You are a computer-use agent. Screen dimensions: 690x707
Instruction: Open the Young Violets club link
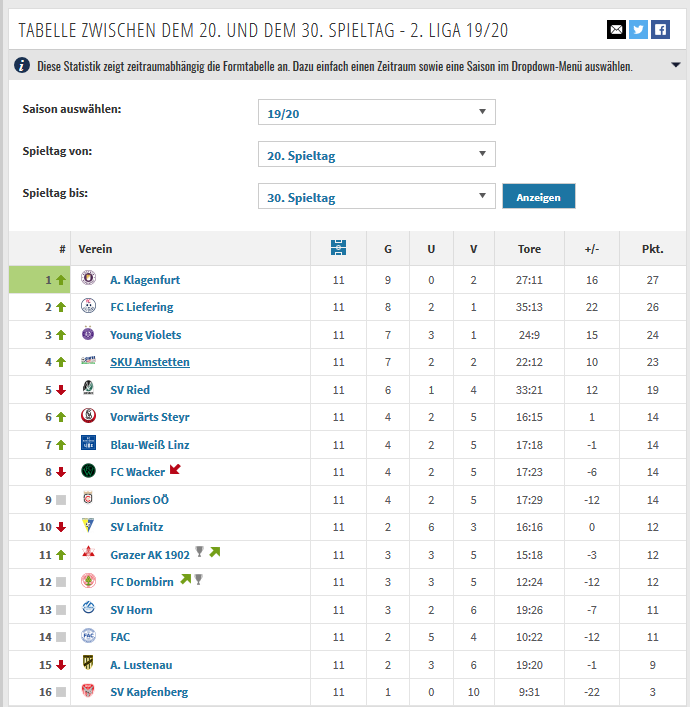click(x=146, y=335)
